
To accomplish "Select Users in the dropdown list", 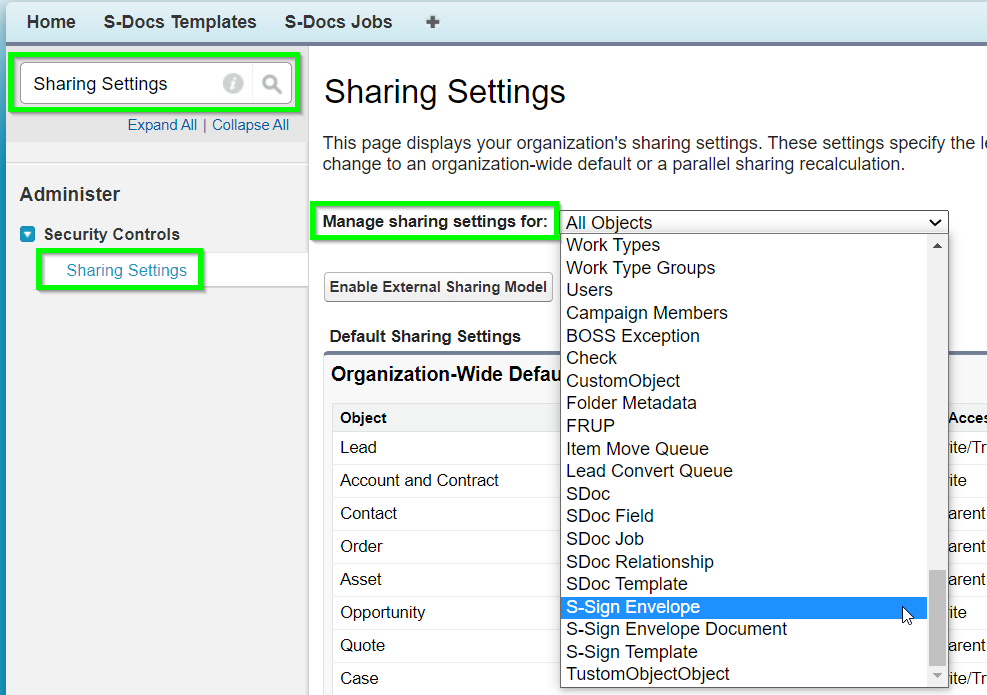I will click(743, 290).
